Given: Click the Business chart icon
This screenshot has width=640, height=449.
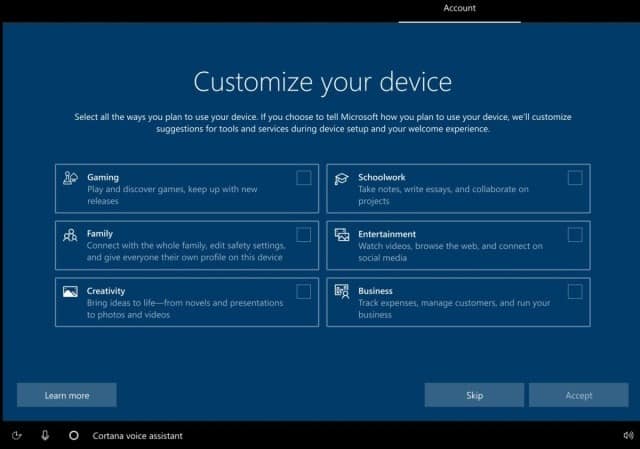Looking at the screenshot, I should pyautogui.click(x=342, y=292).
